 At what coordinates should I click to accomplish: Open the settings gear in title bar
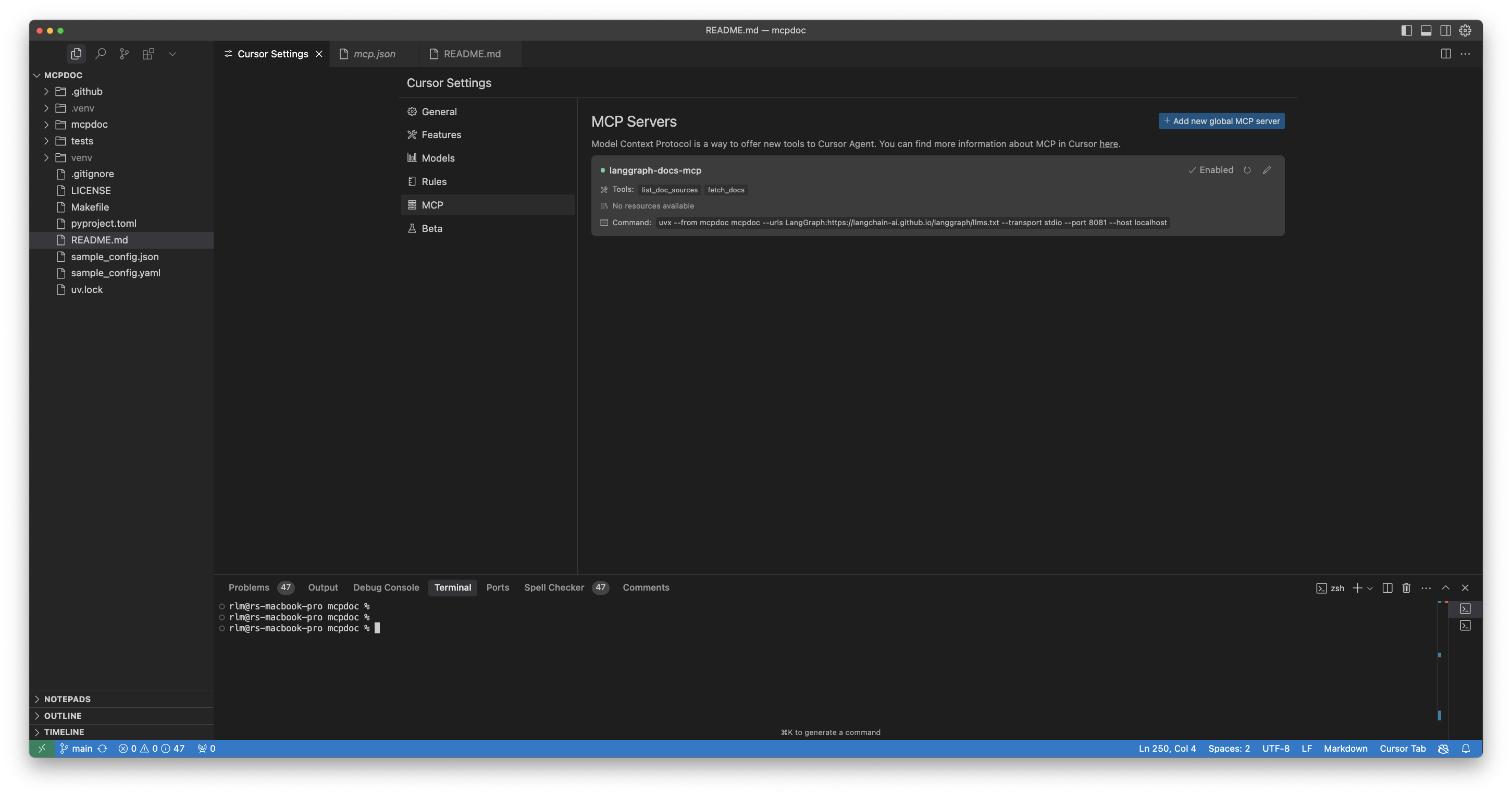(1465, 30)
